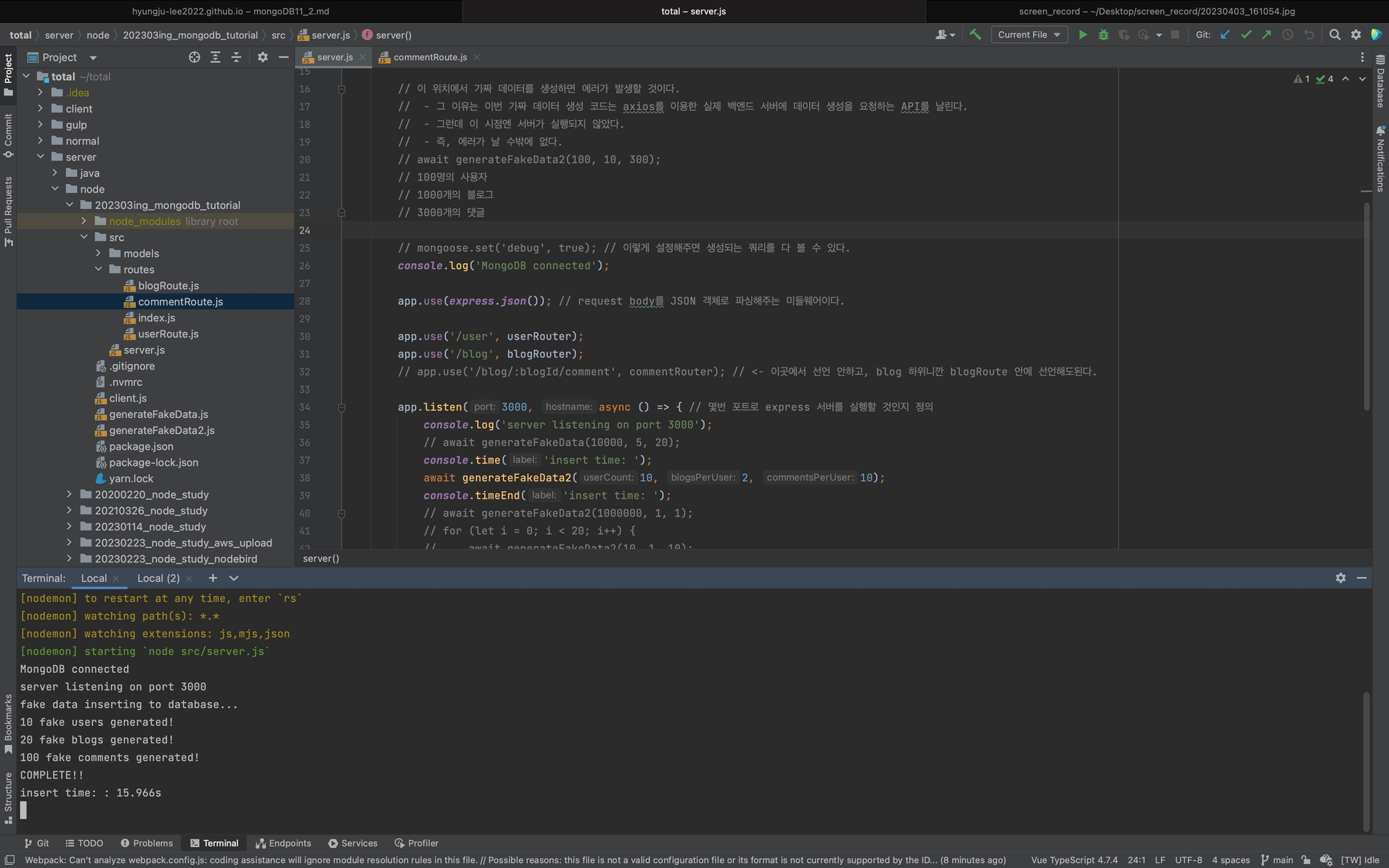Open blogRoute.js in project tree

[x=168, y=285]
